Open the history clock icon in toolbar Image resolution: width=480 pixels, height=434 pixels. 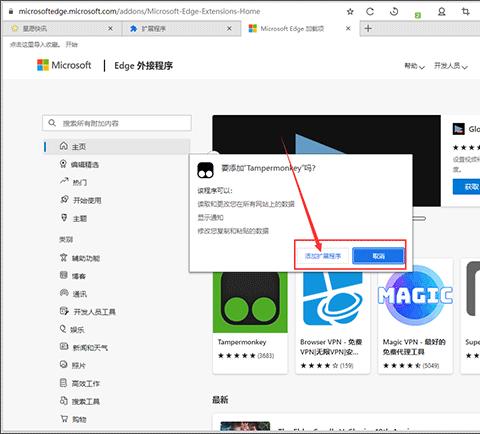pyautogui.click(x=394, y=12)
